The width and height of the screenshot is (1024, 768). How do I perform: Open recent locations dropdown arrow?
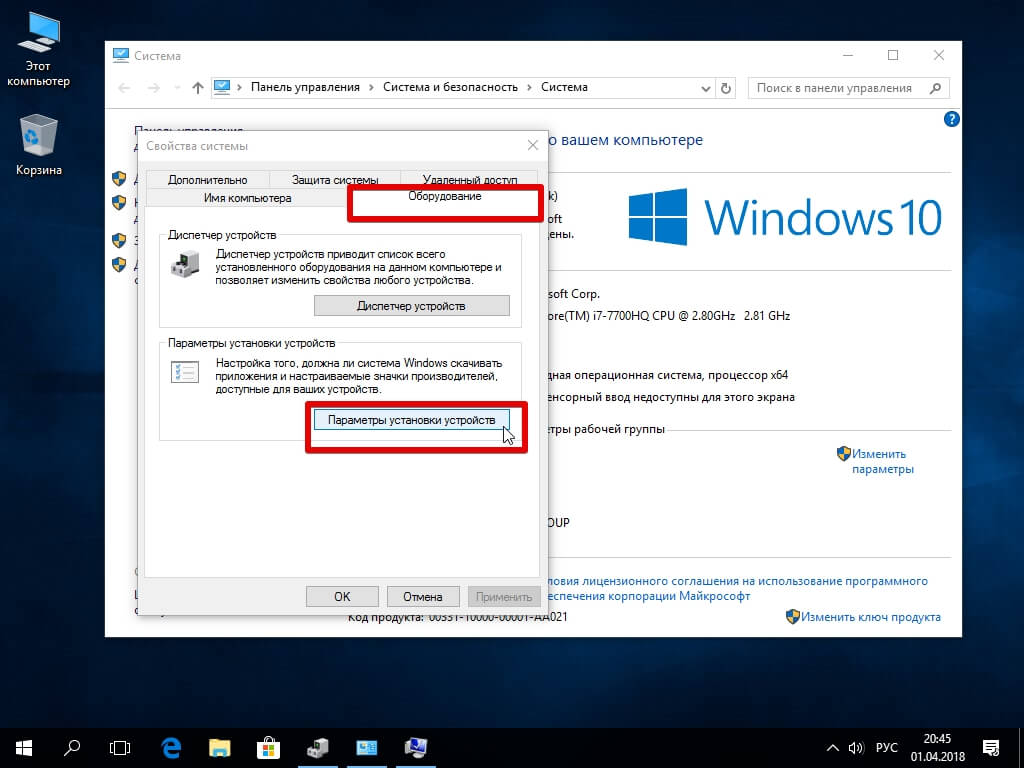177,88
